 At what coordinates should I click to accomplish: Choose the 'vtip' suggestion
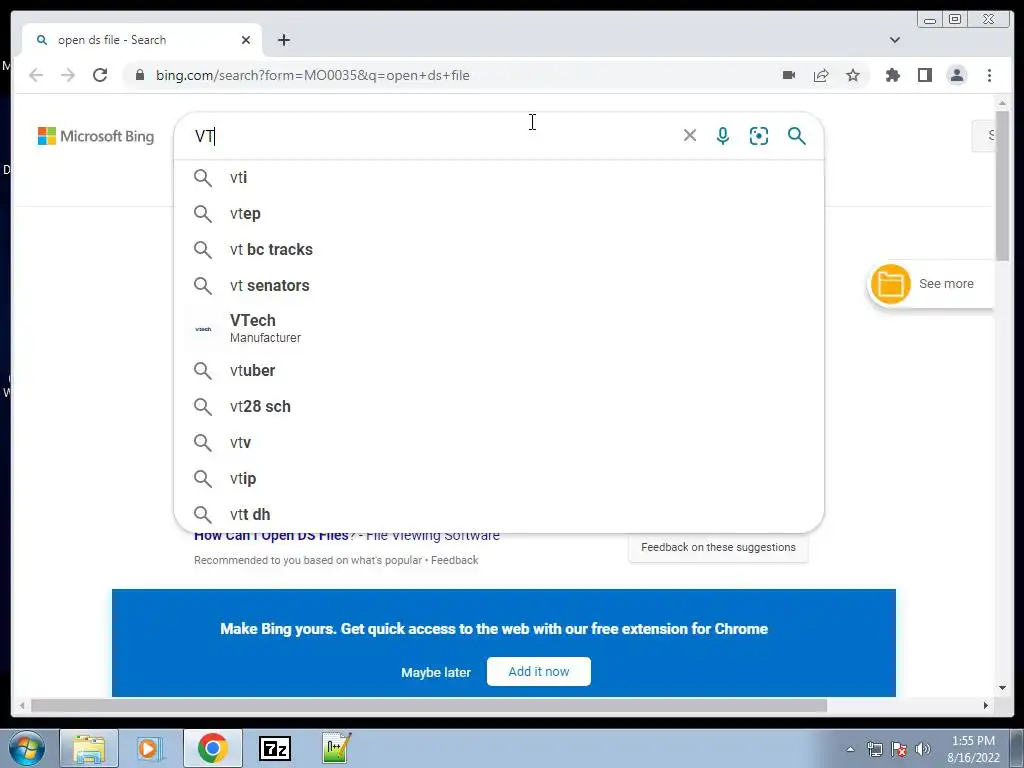pyautogui.click(x=499, y=478)
